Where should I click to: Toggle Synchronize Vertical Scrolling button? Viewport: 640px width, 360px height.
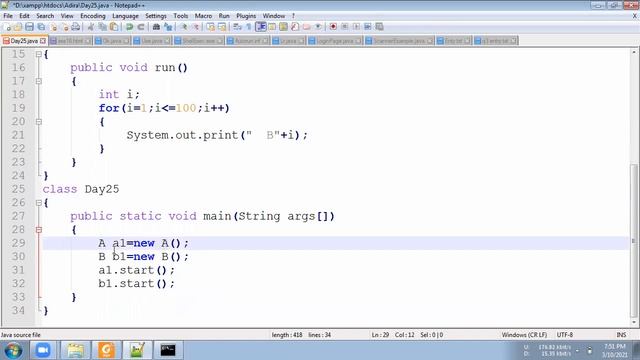point(211,27)
